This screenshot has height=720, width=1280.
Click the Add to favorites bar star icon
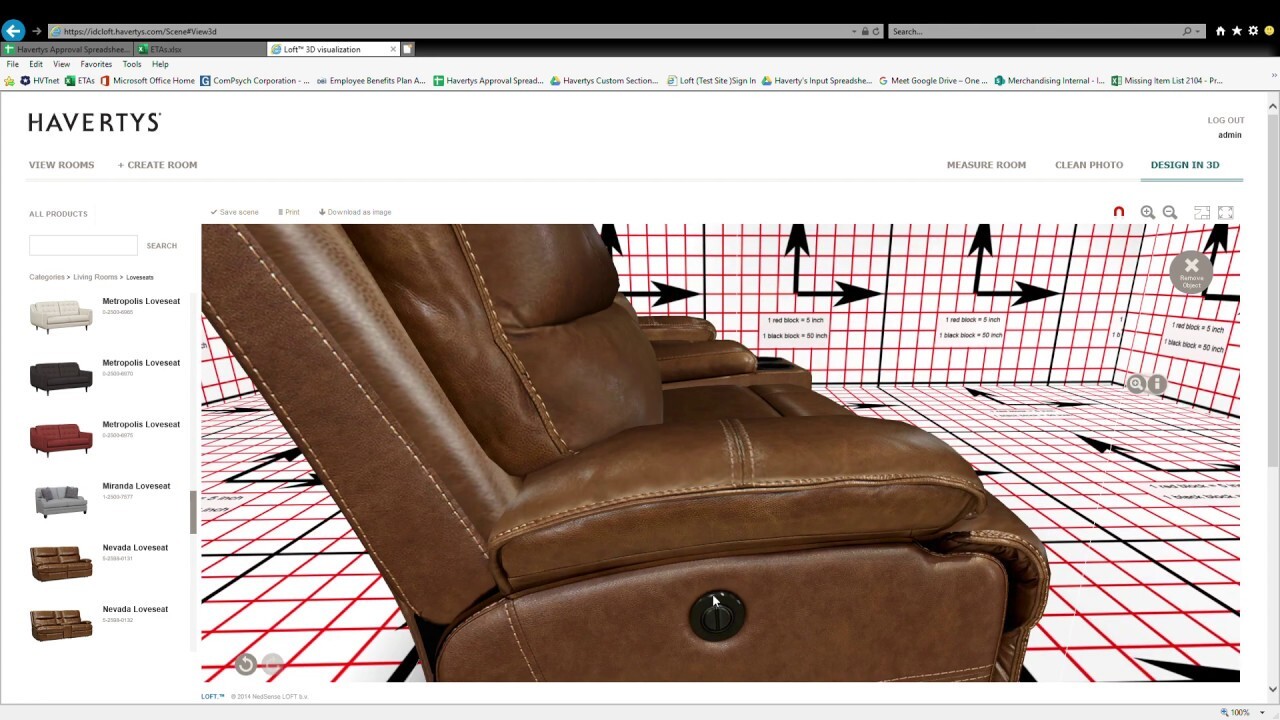pos(9,81)
